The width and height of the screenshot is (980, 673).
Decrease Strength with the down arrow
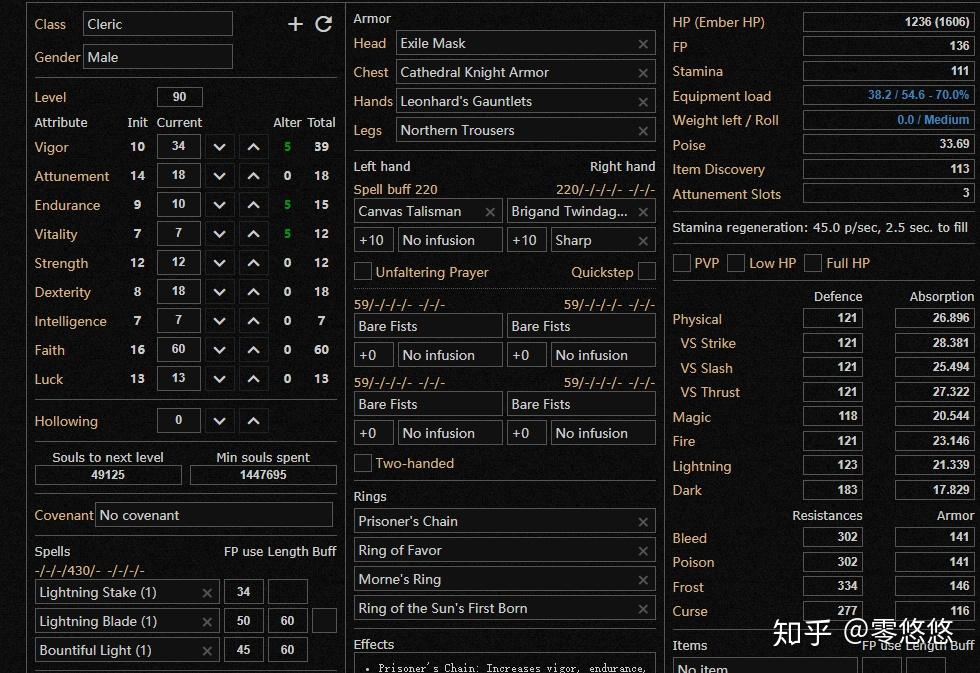coord(219,263)
